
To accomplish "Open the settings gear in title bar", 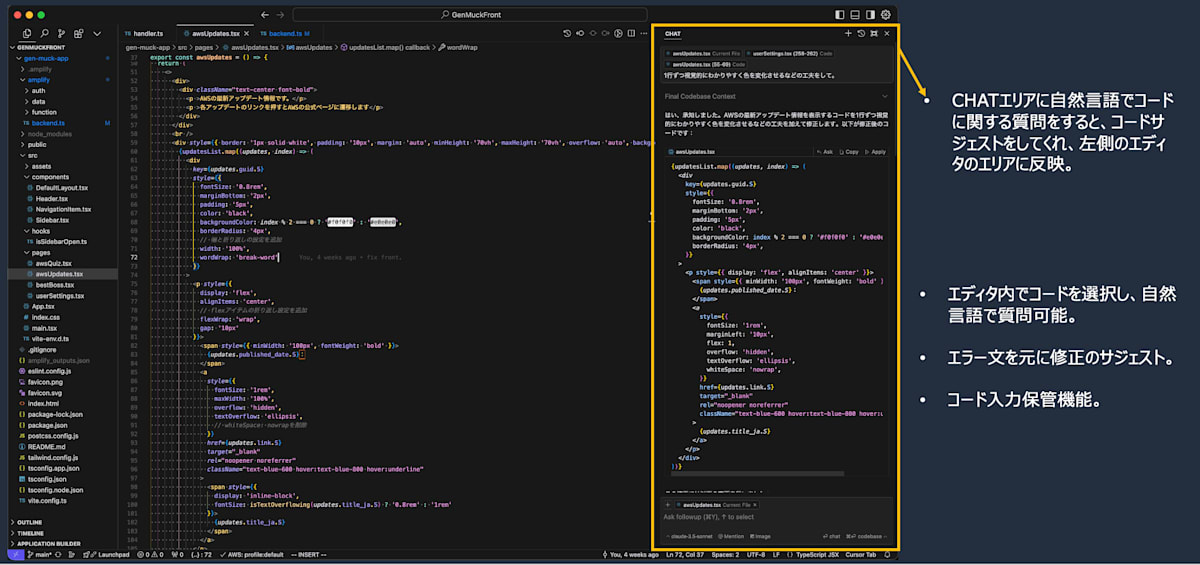I will tap(885, 14).
